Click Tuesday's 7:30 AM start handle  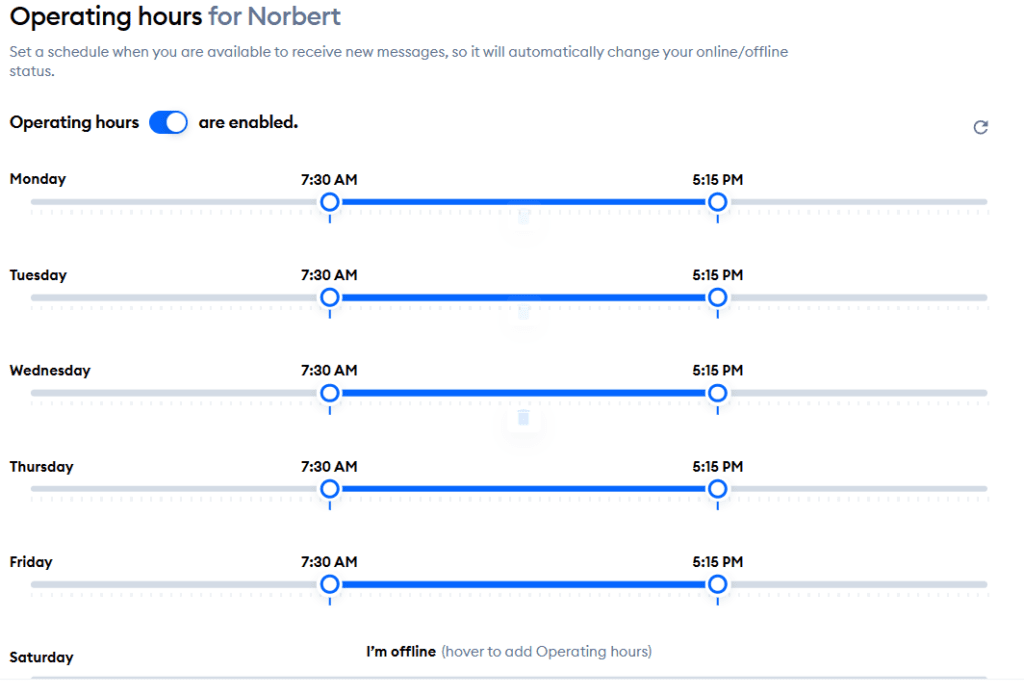click(x=329, y=298)
